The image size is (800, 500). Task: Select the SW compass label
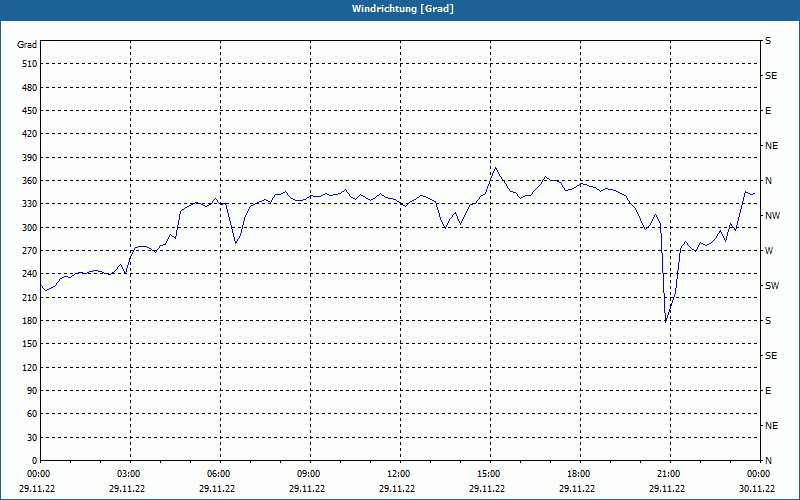click(x=772, y=286)
